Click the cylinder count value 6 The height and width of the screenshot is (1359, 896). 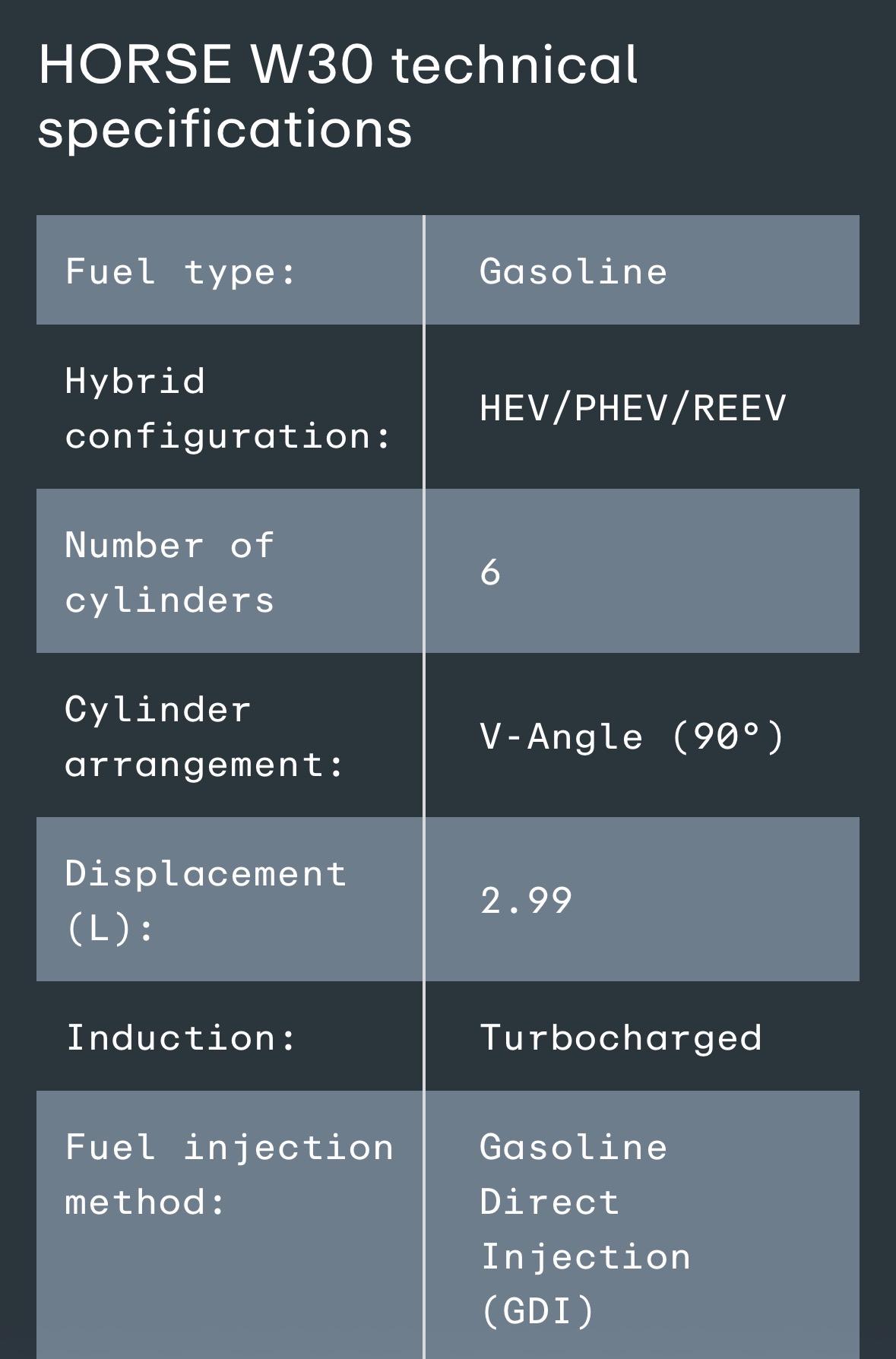point(490,572)
